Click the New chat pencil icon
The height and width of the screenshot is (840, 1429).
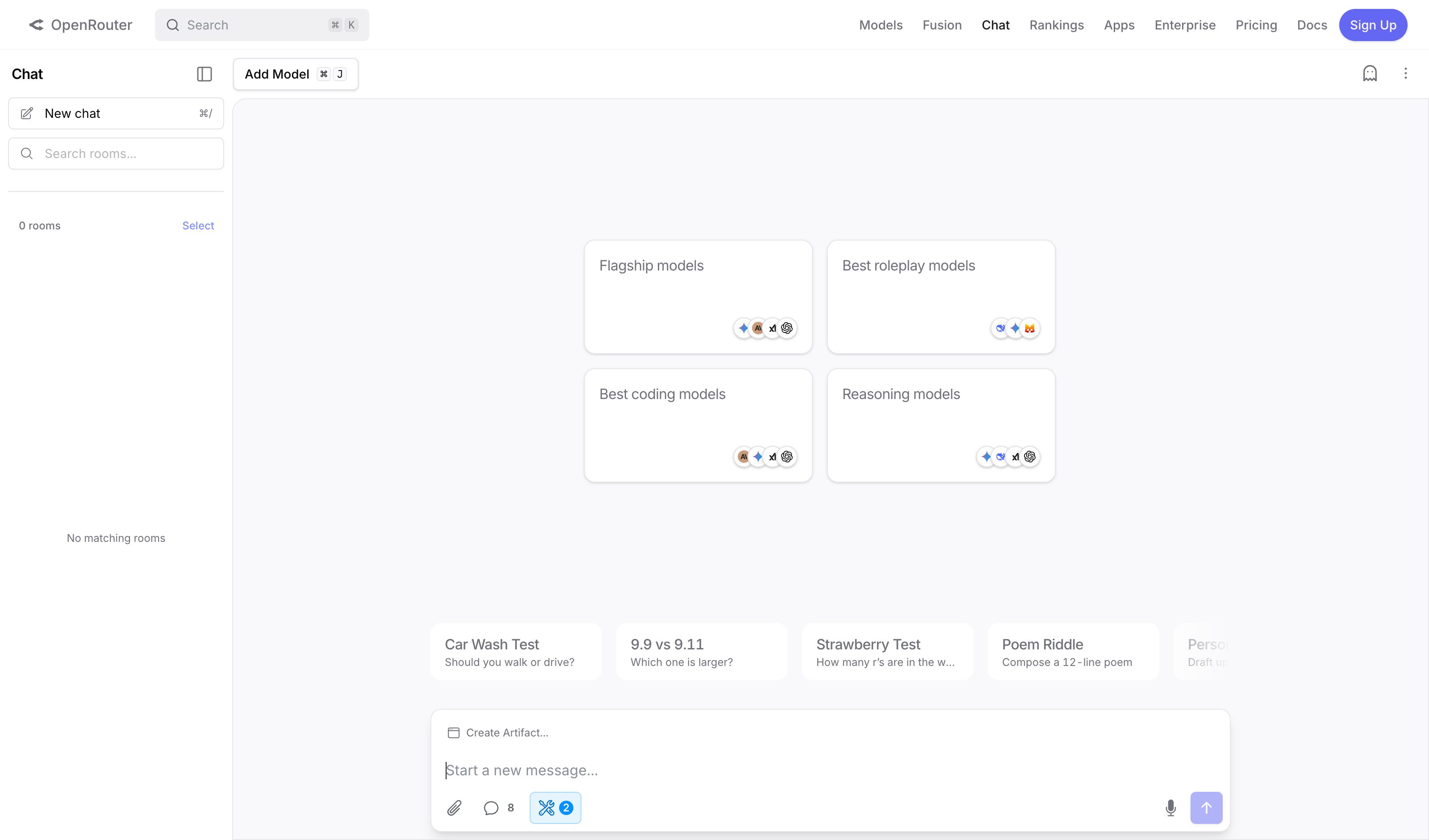[27, 113]
